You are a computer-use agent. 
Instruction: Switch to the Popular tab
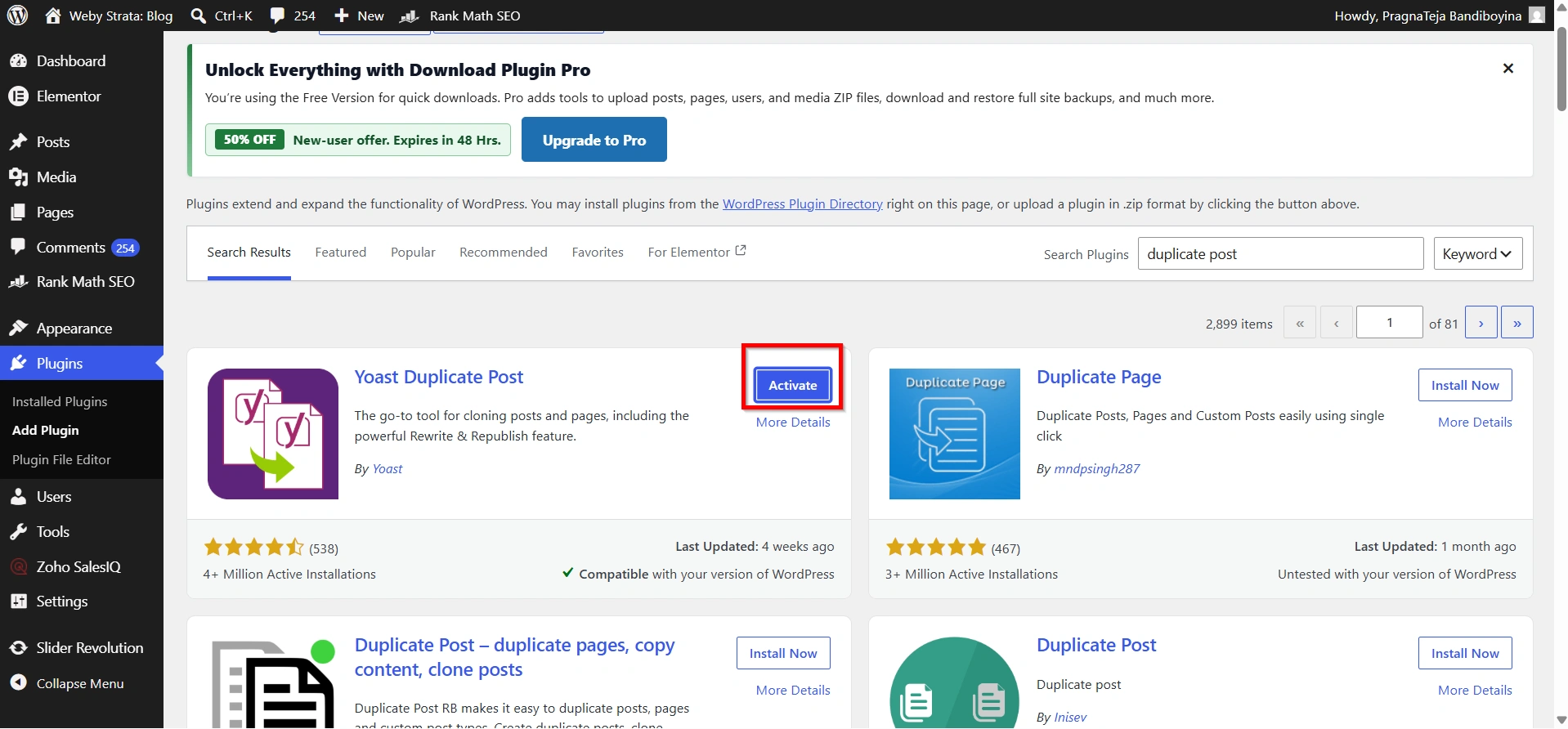pyautogui.click(x=413, y=253)
